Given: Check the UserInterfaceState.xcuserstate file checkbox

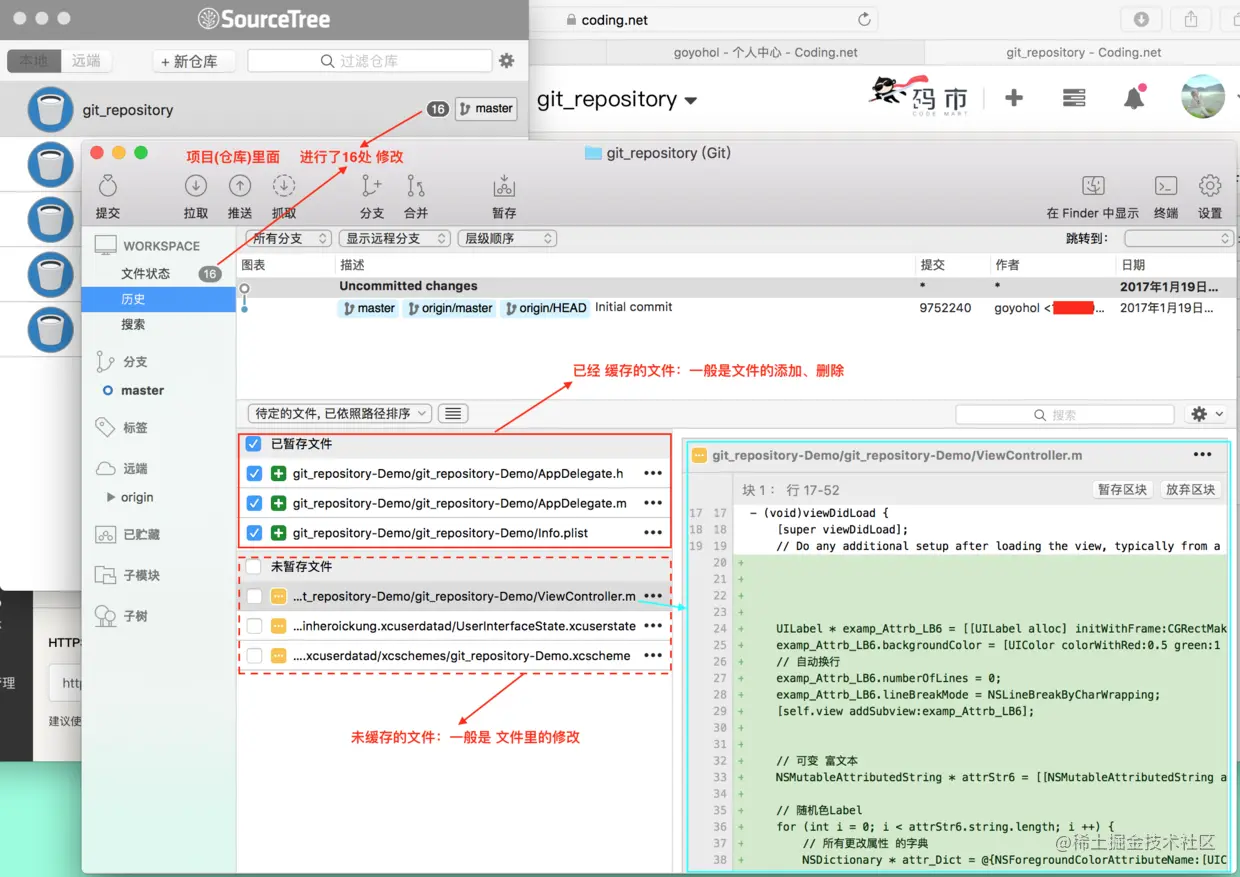Looking at the screenshot, I should 254,626.
